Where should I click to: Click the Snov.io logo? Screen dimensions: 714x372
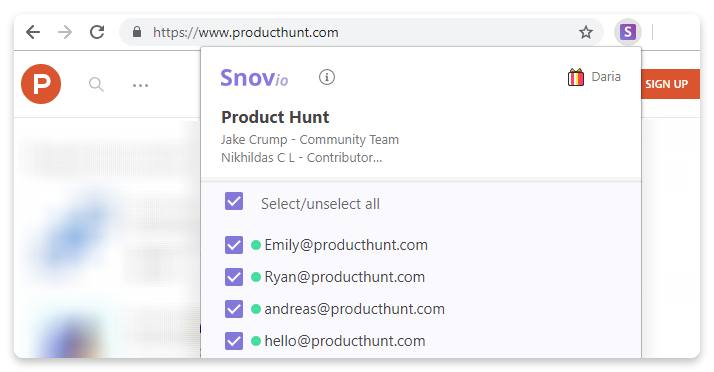coord(254,78)
